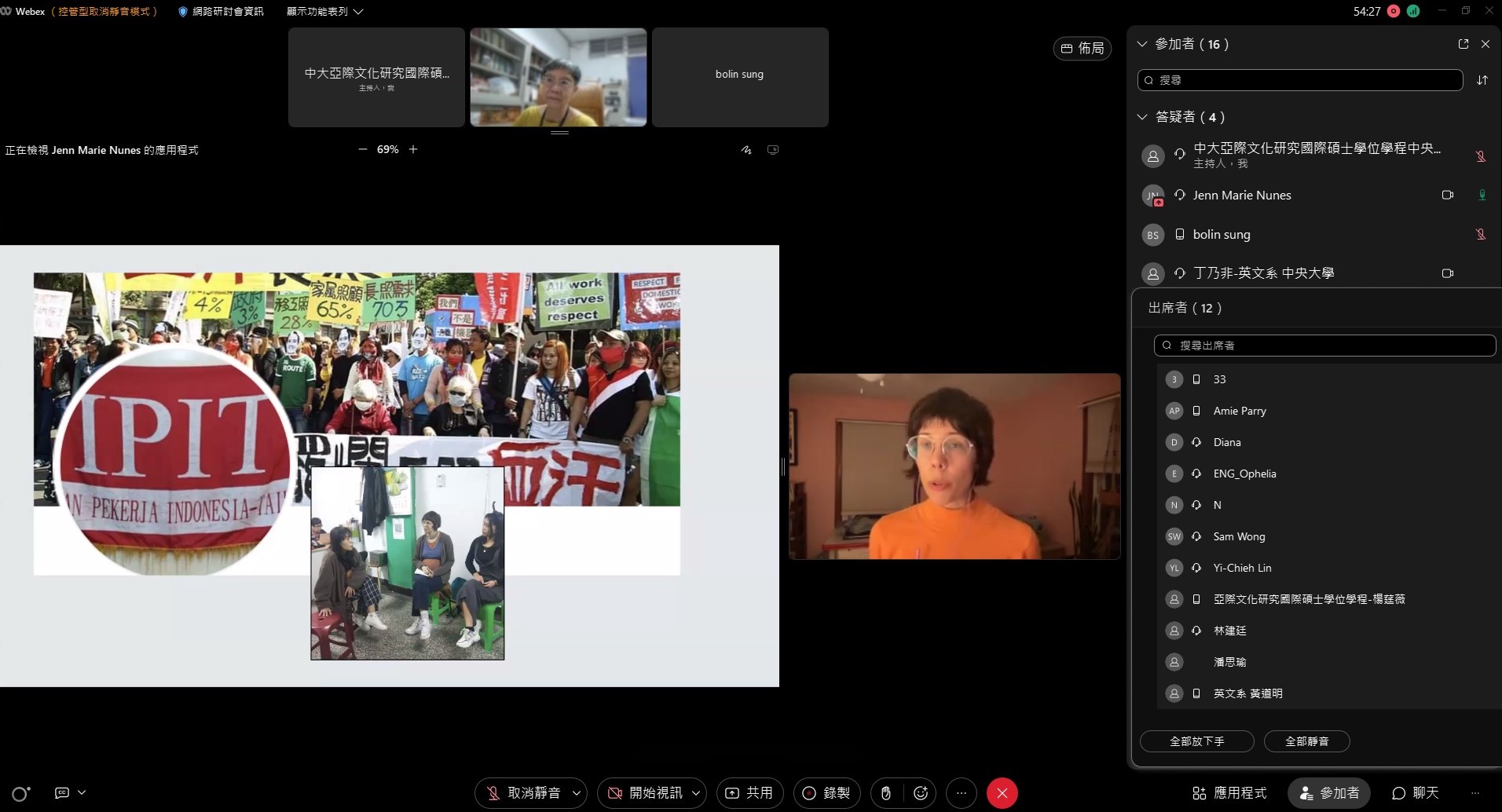Viewport: 1502px width, 812px height.
Task: Open panel options ellipsis beside 聊天
Action: (1475, 793)
